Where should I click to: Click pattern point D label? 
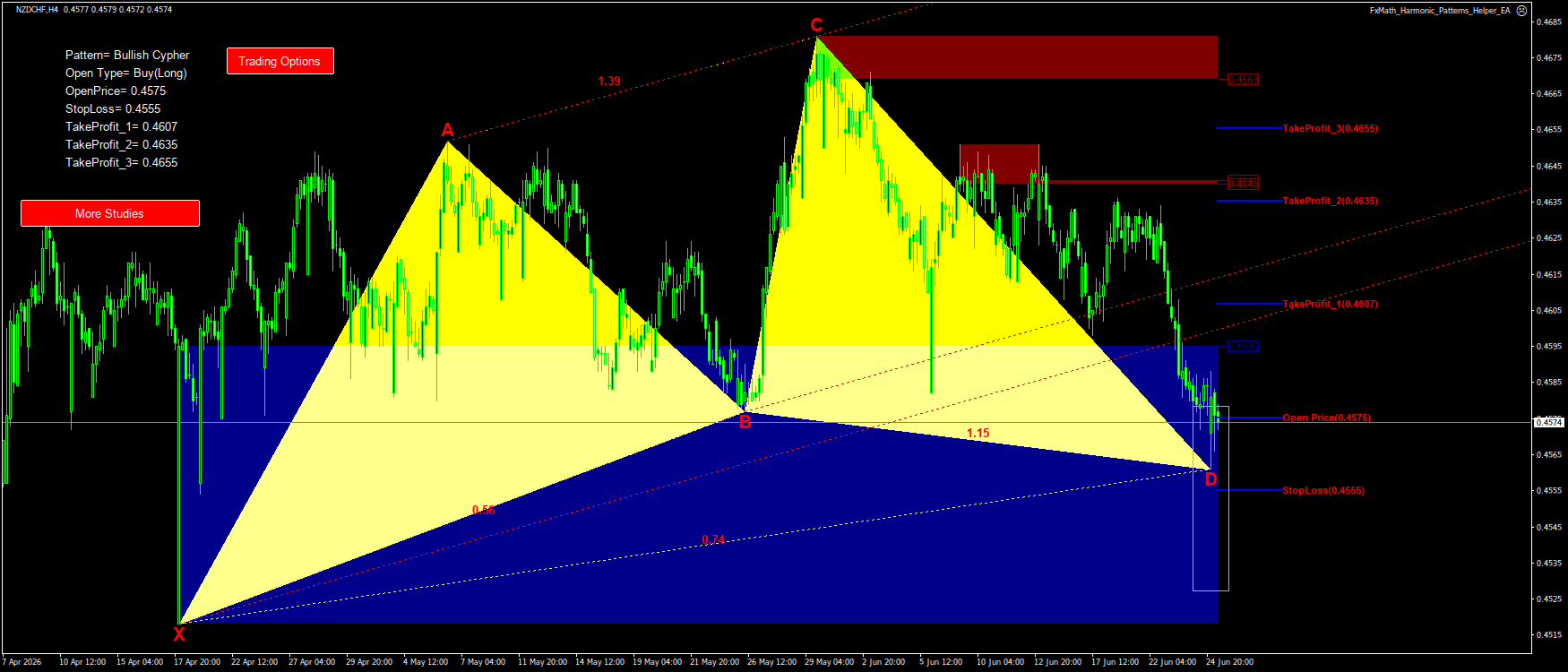1210,479
